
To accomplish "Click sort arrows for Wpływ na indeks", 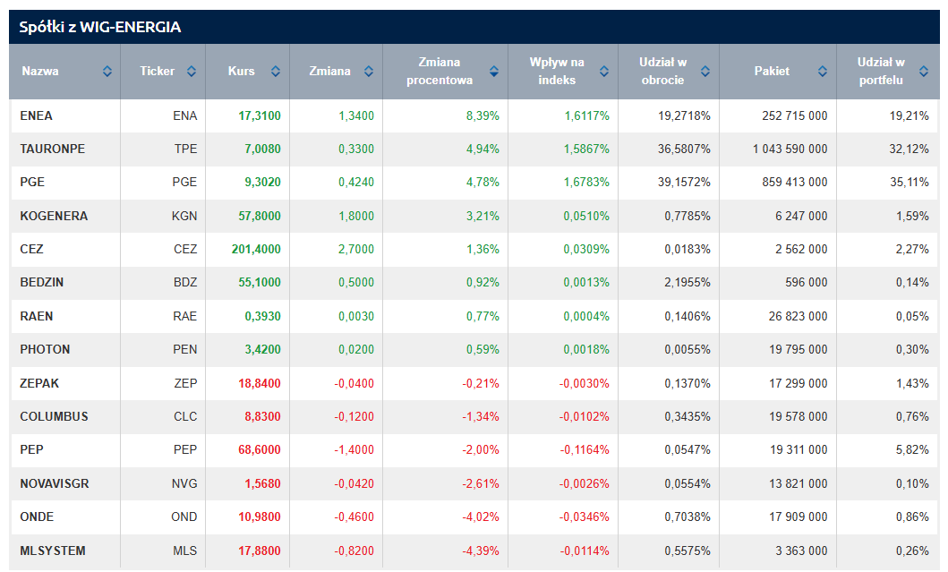I will (603, 72).
